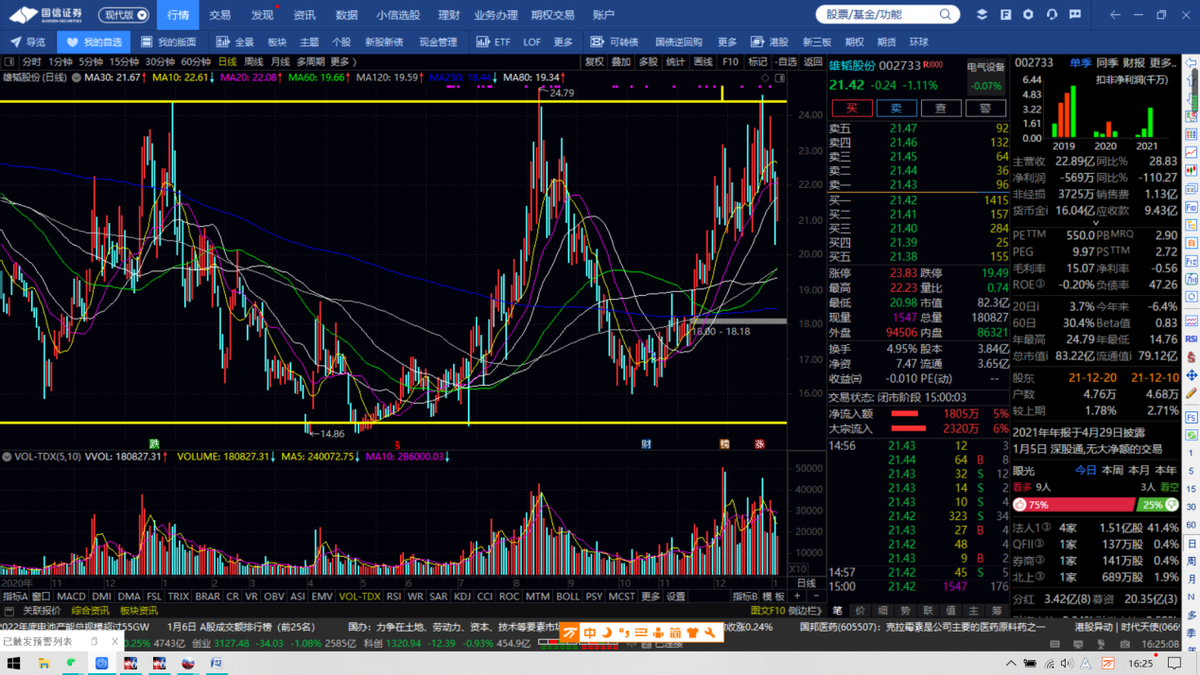Open 更多 after 国债逆回购
The width and height of the screenshot is (1200, 675).
point(727,42)
